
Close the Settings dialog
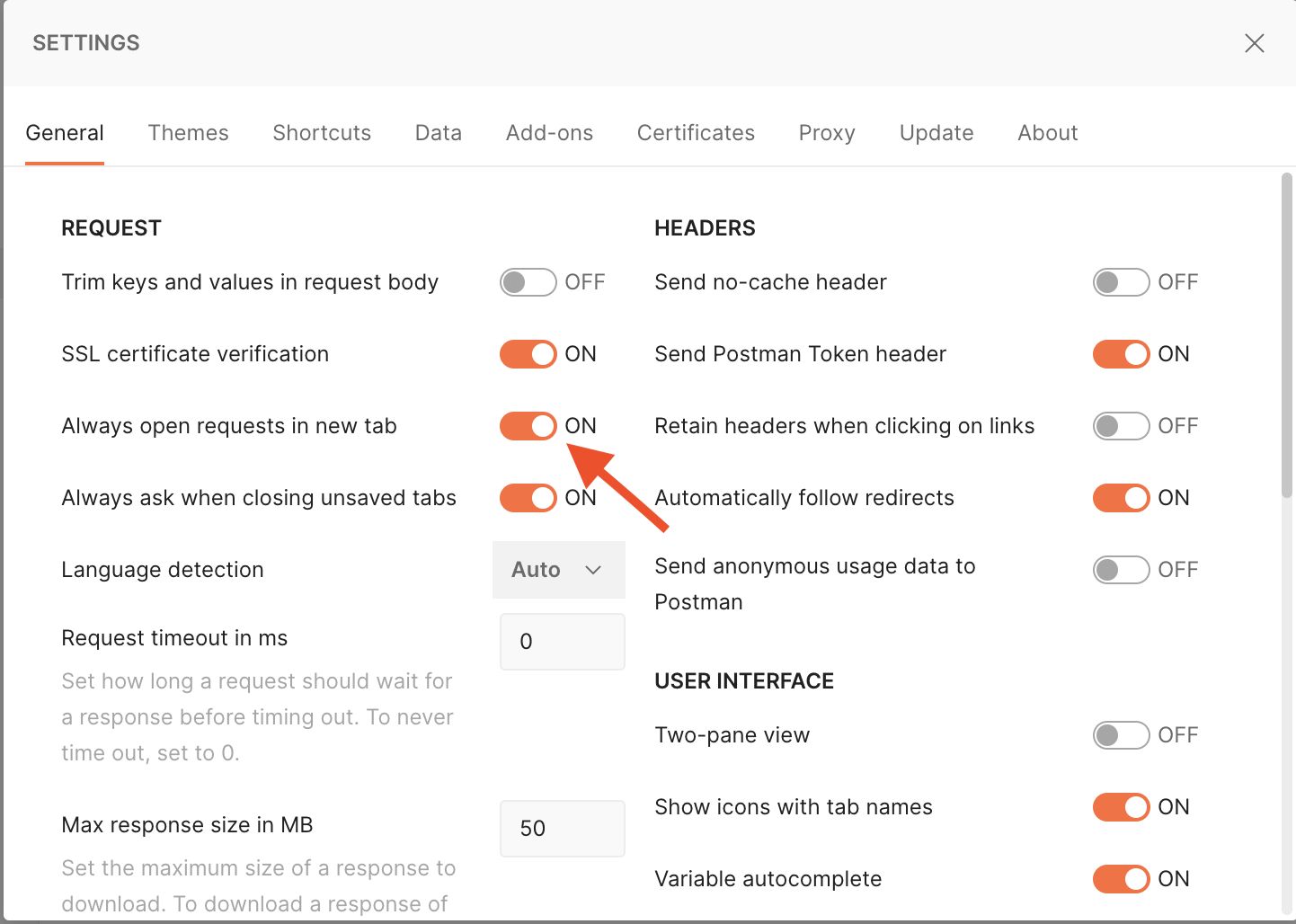tap(1255, 42)
